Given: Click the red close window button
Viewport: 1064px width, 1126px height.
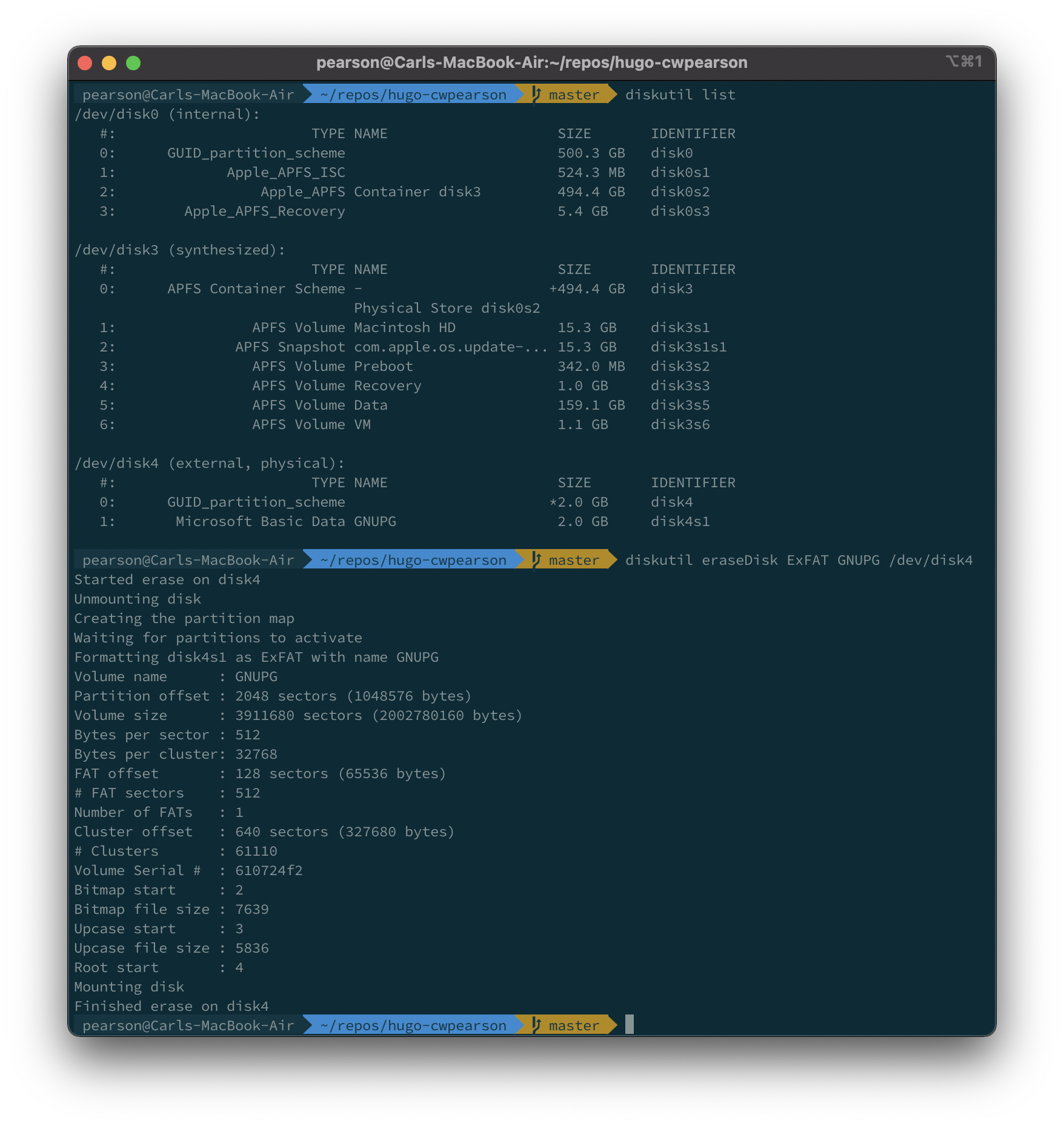Looking at the screenshot, I should point(85,63).
